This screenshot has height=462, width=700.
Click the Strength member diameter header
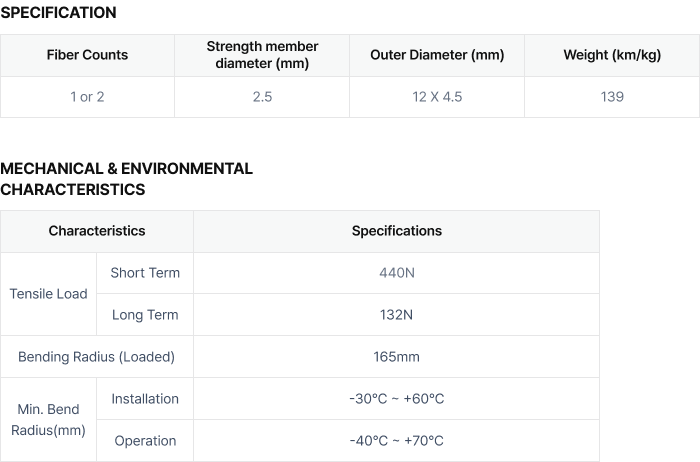(x=262, y=55)
